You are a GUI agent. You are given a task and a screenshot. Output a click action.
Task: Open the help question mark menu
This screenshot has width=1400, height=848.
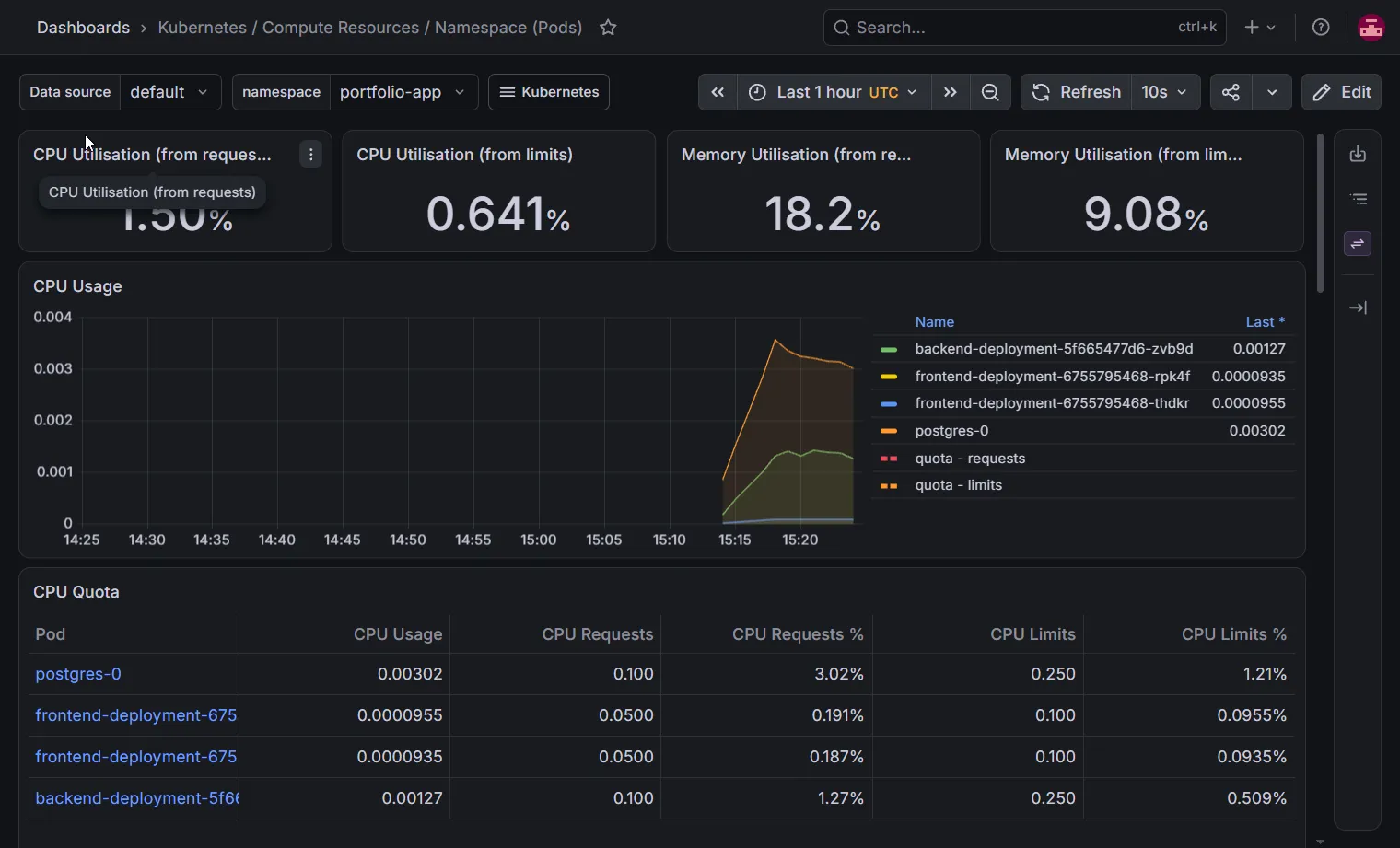click(1321, 28)
